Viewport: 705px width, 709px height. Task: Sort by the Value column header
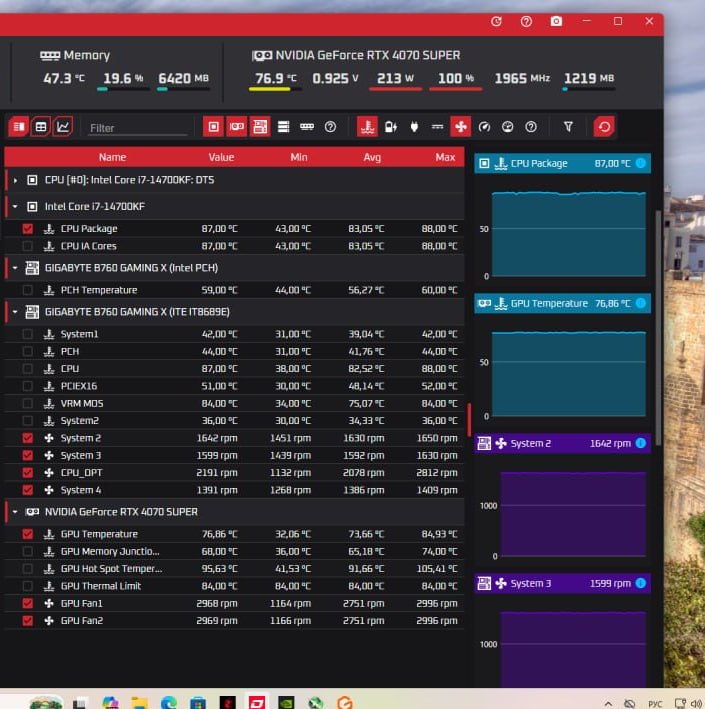click(x=221, y=157)
